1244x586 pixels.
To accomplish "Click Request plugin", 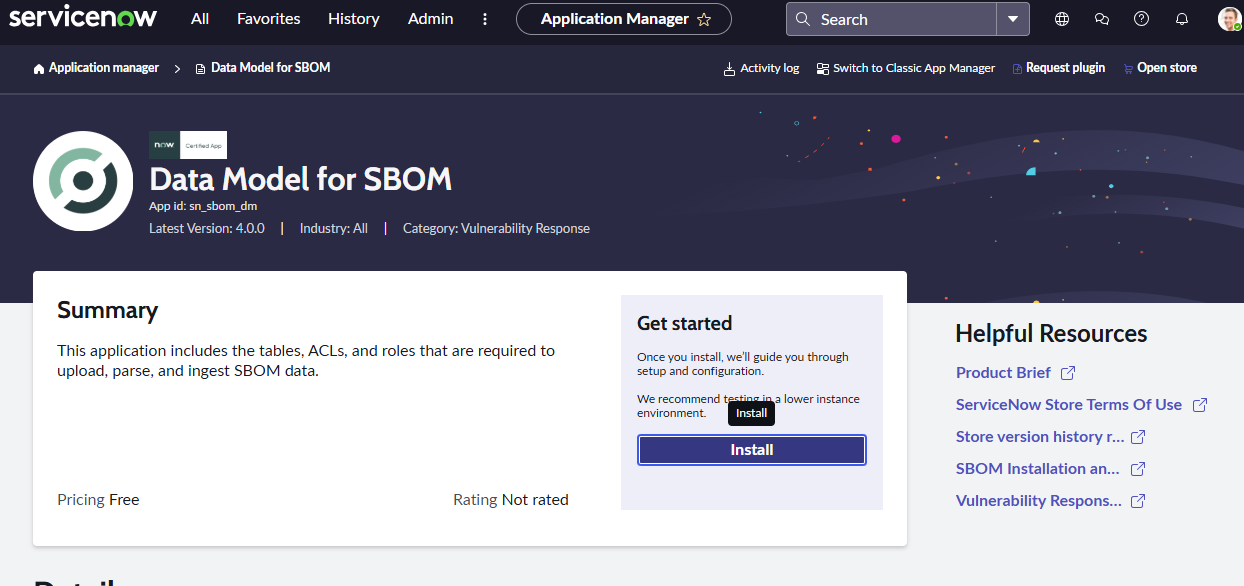I will [x=1065, y=68].
